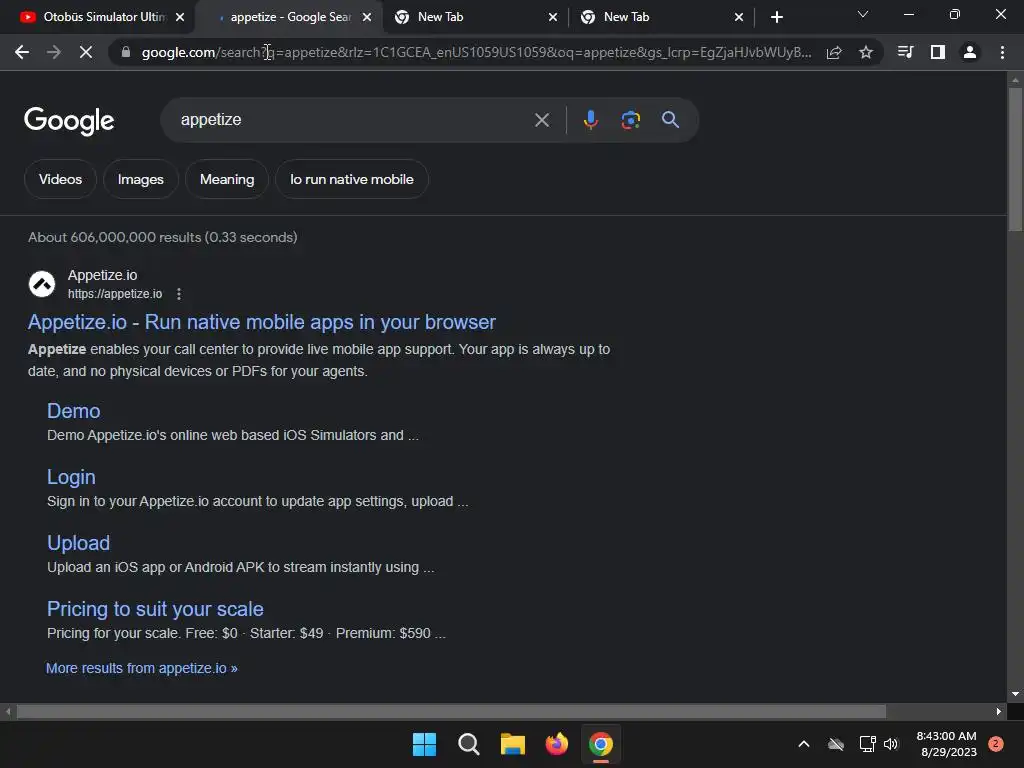Viewport: 1024px width, 768px height.
Task: Share this page using share icon
Action: (x=834, y=52)
